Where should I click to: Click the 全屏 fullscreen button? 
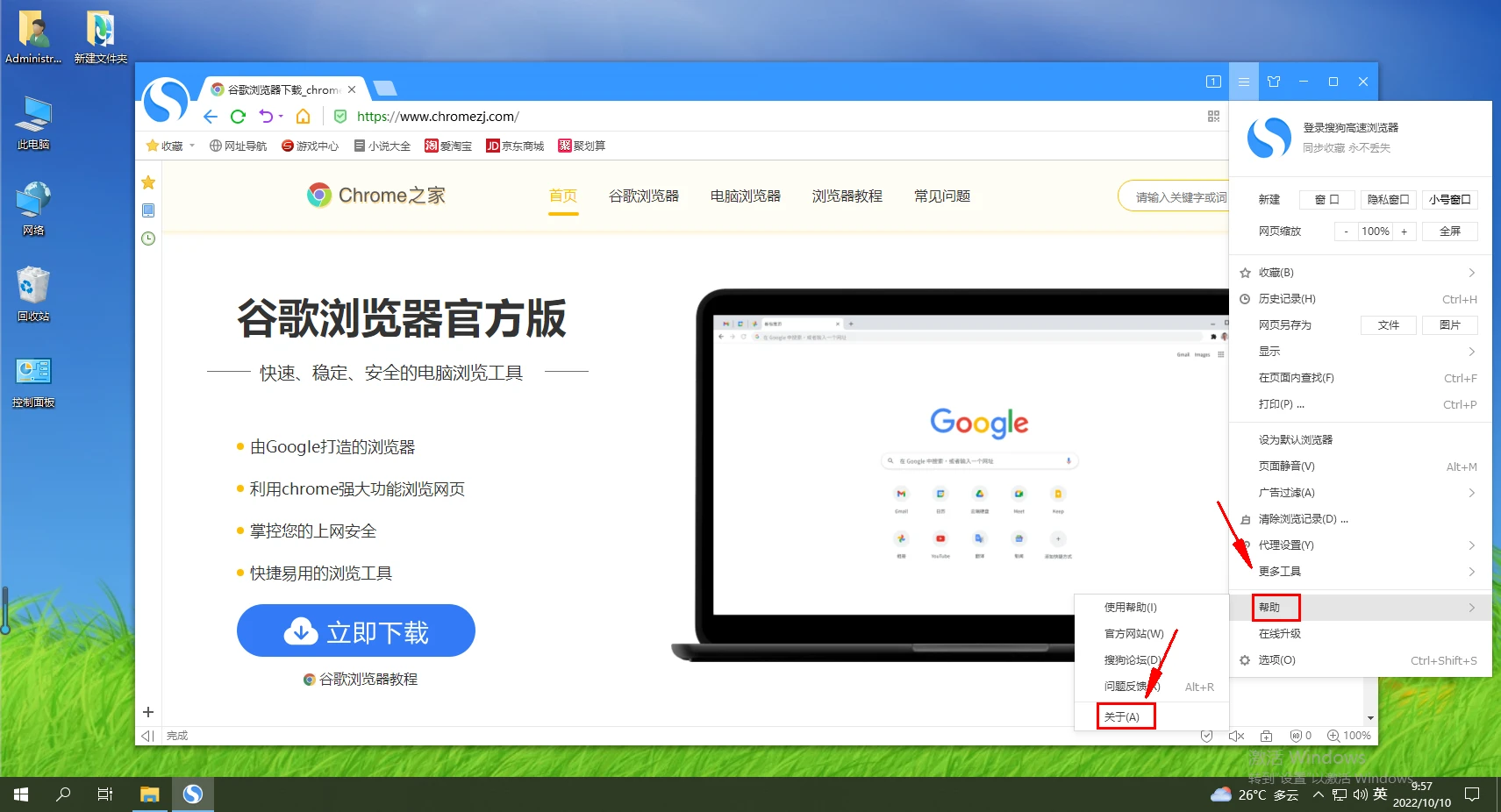coord(1449,231)
